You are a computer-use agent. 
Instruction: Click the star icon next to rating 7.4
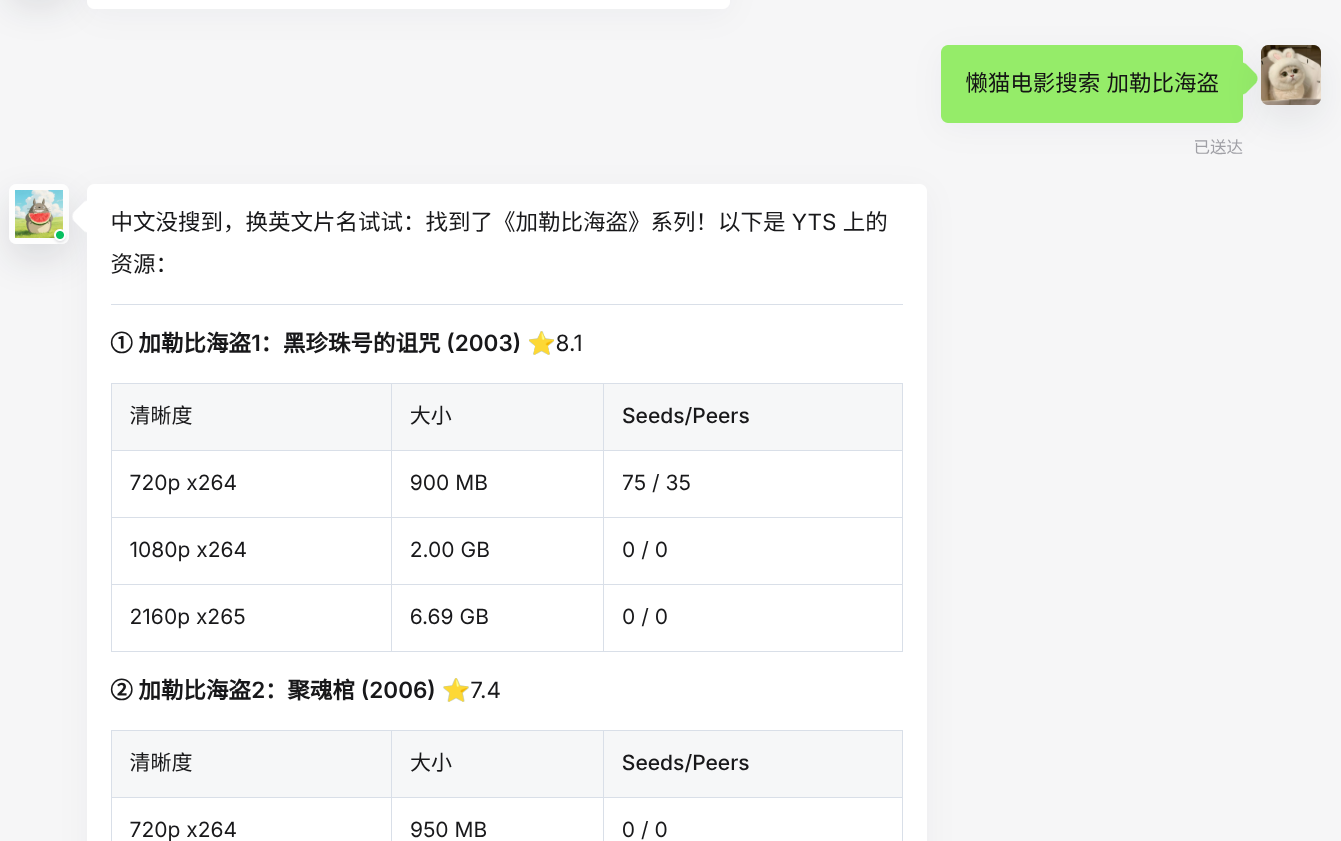click(455, 690)
